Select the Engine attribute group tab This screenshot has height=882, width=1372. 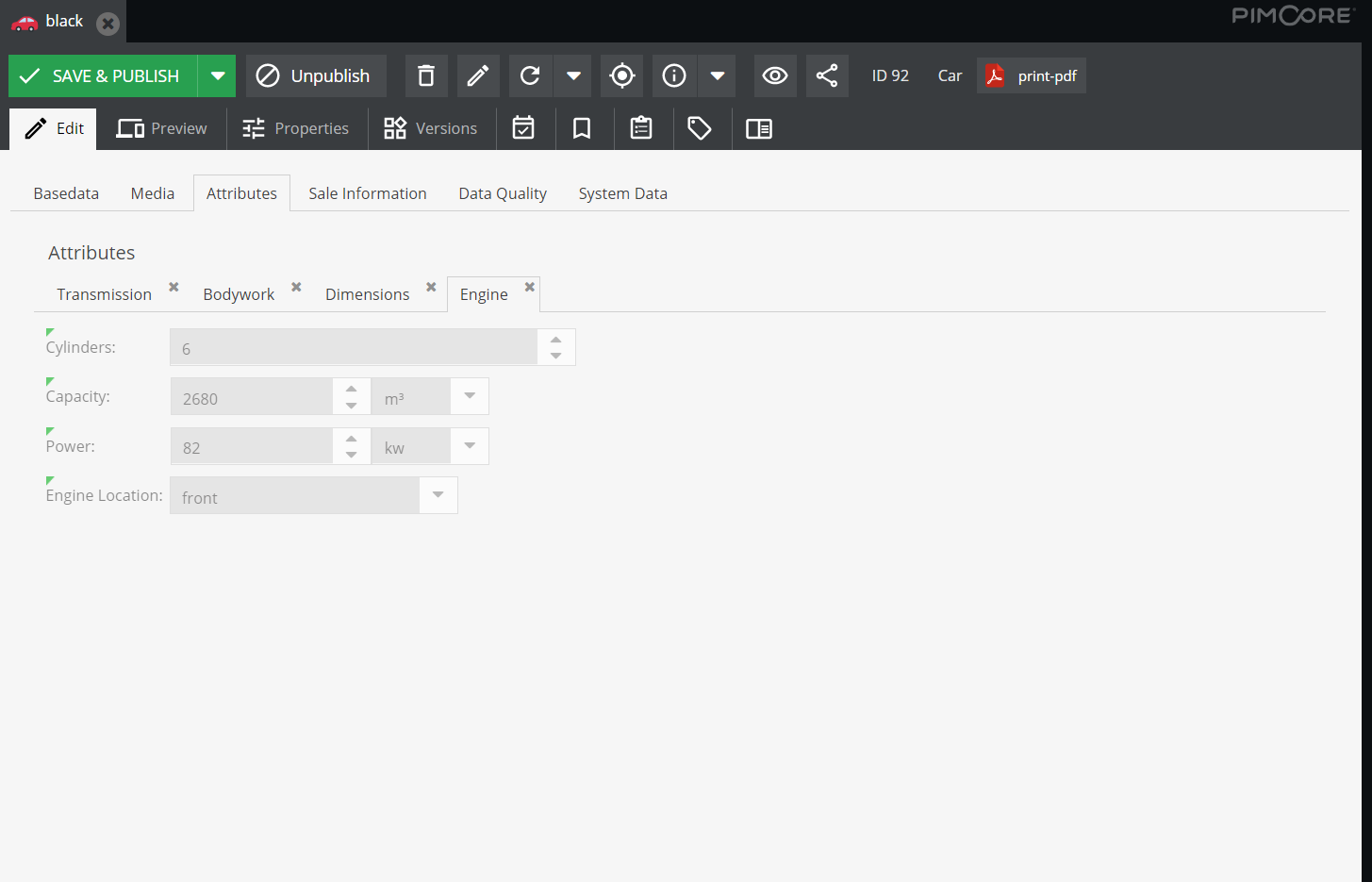click(x=484, y=294)
